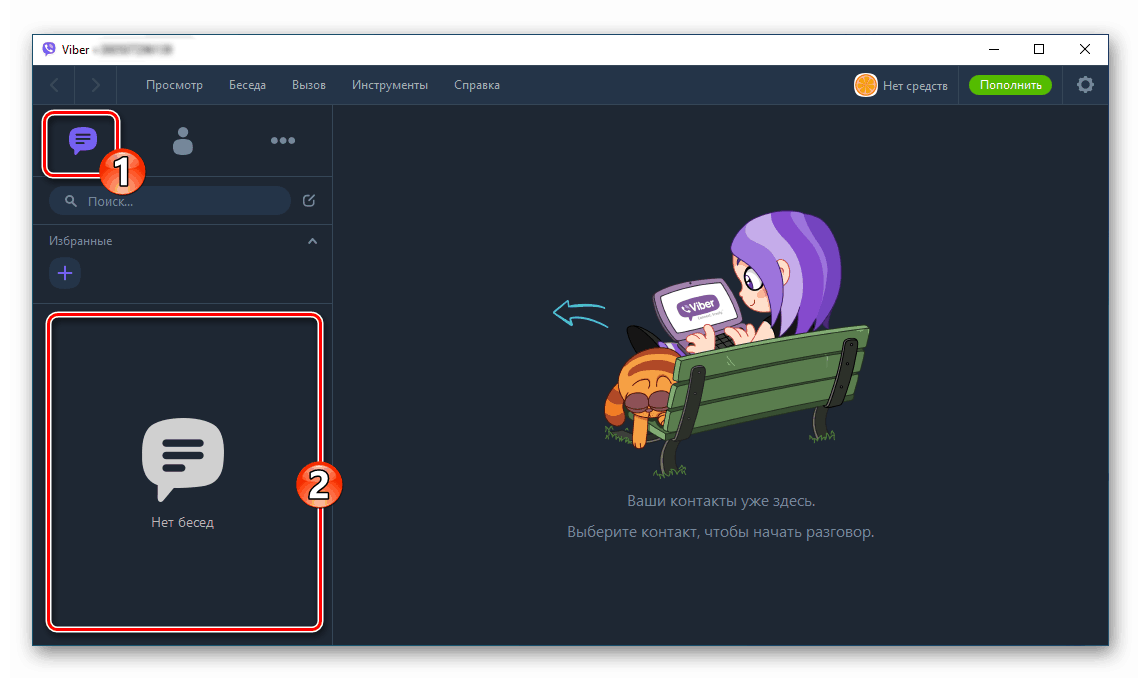
Task: Click the compose new message icon
Action: tap(309, 201)
